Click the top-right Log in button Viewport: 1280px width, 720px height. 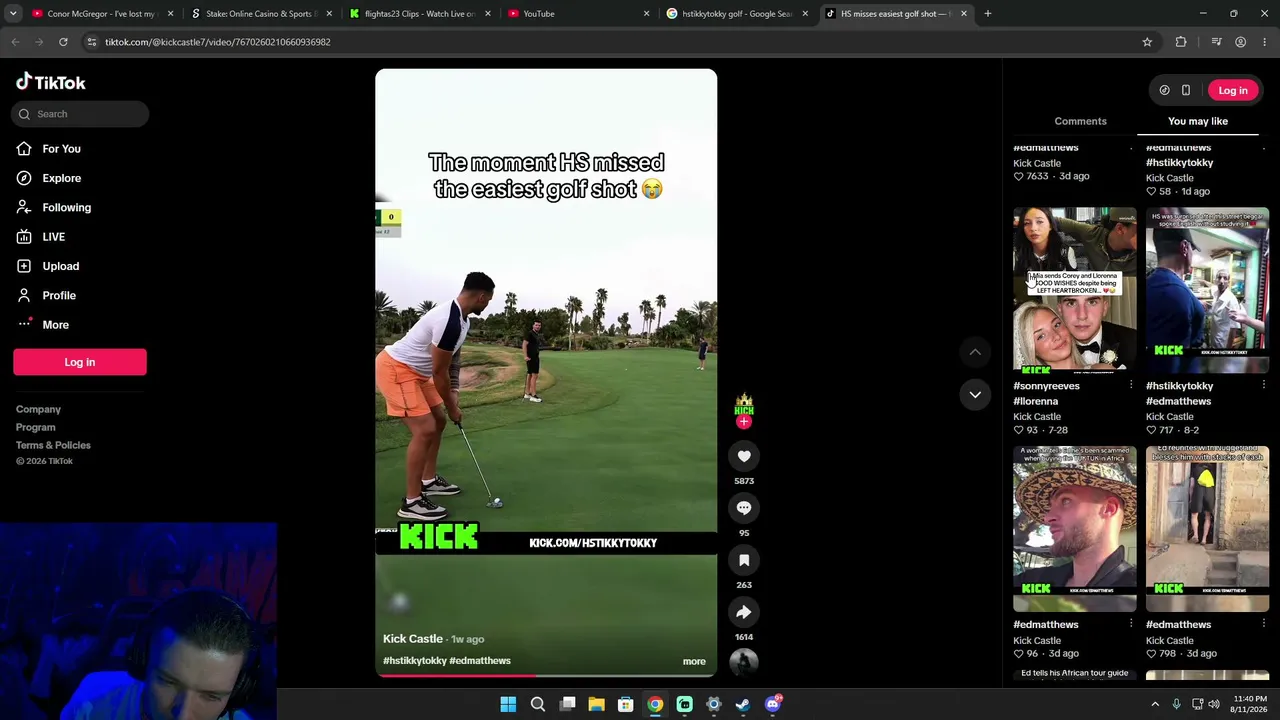click(1233, 90)
